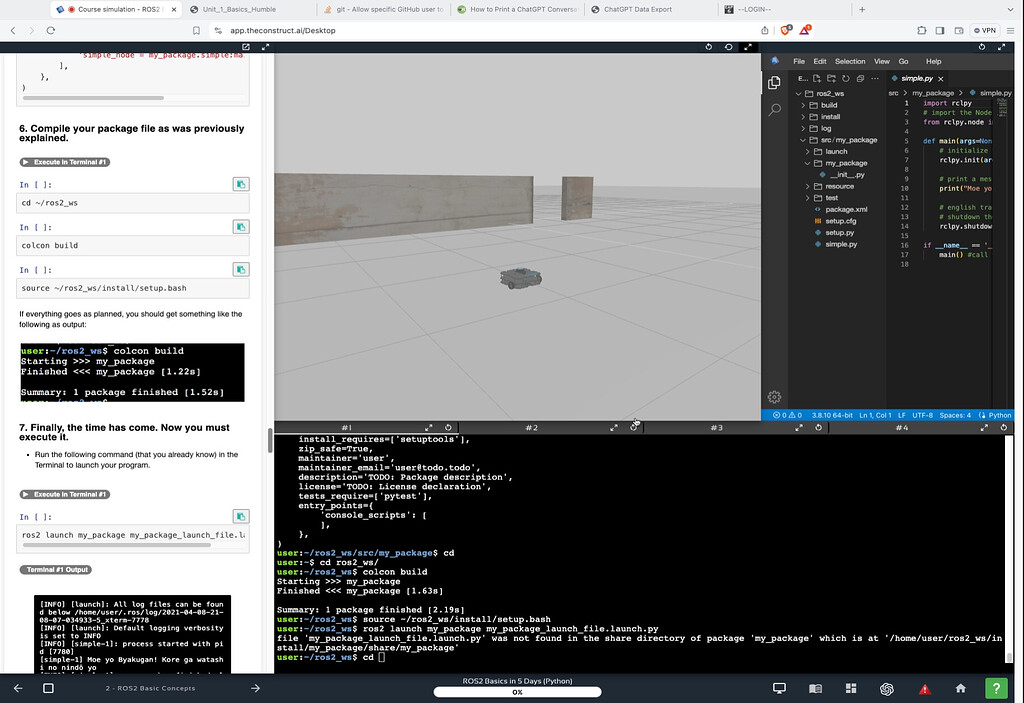
Task: Reload the IDE panel
Action: click(982, 47)
